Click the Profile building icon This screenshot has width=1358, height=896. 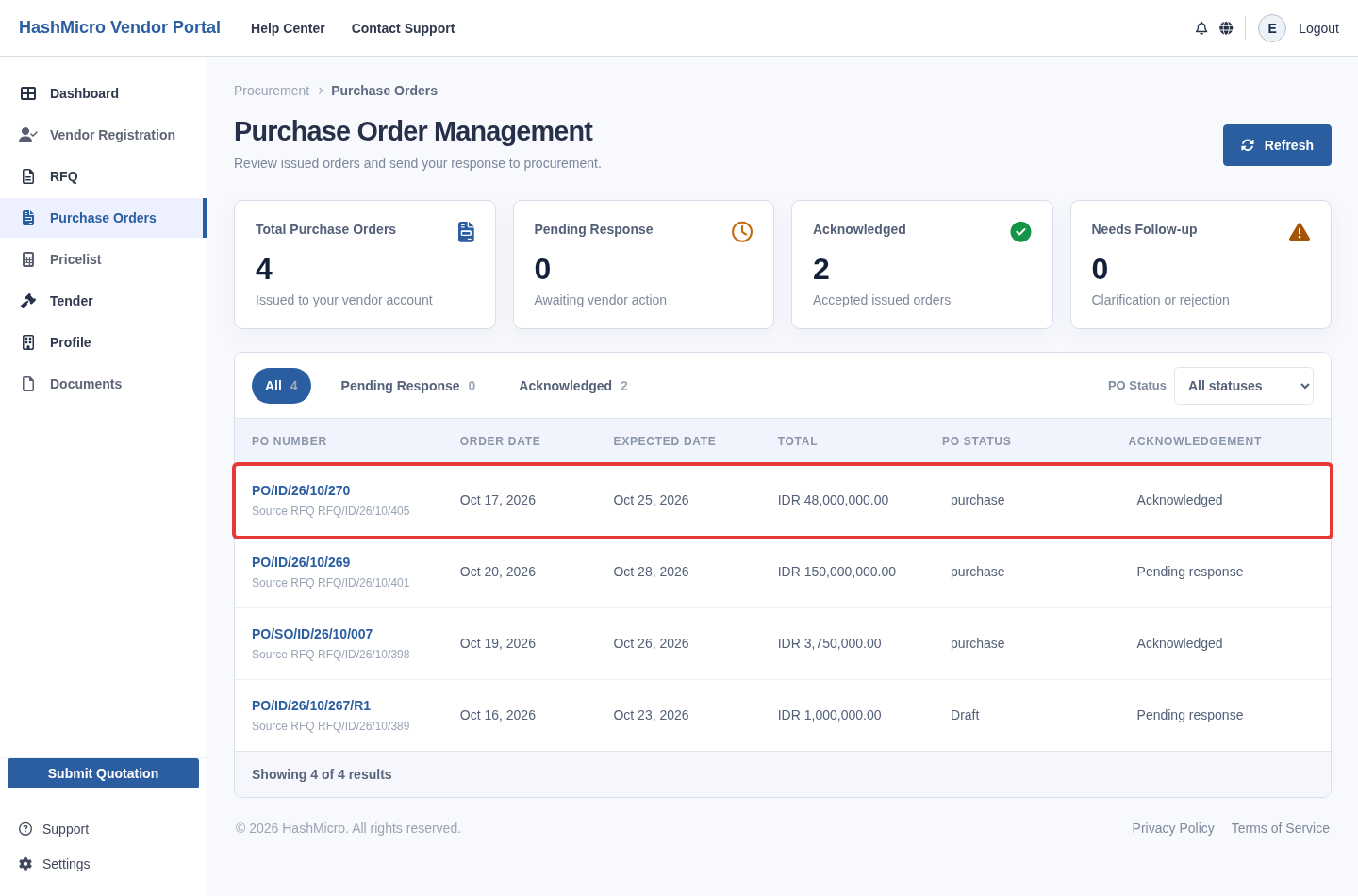(x=28, y=342)
